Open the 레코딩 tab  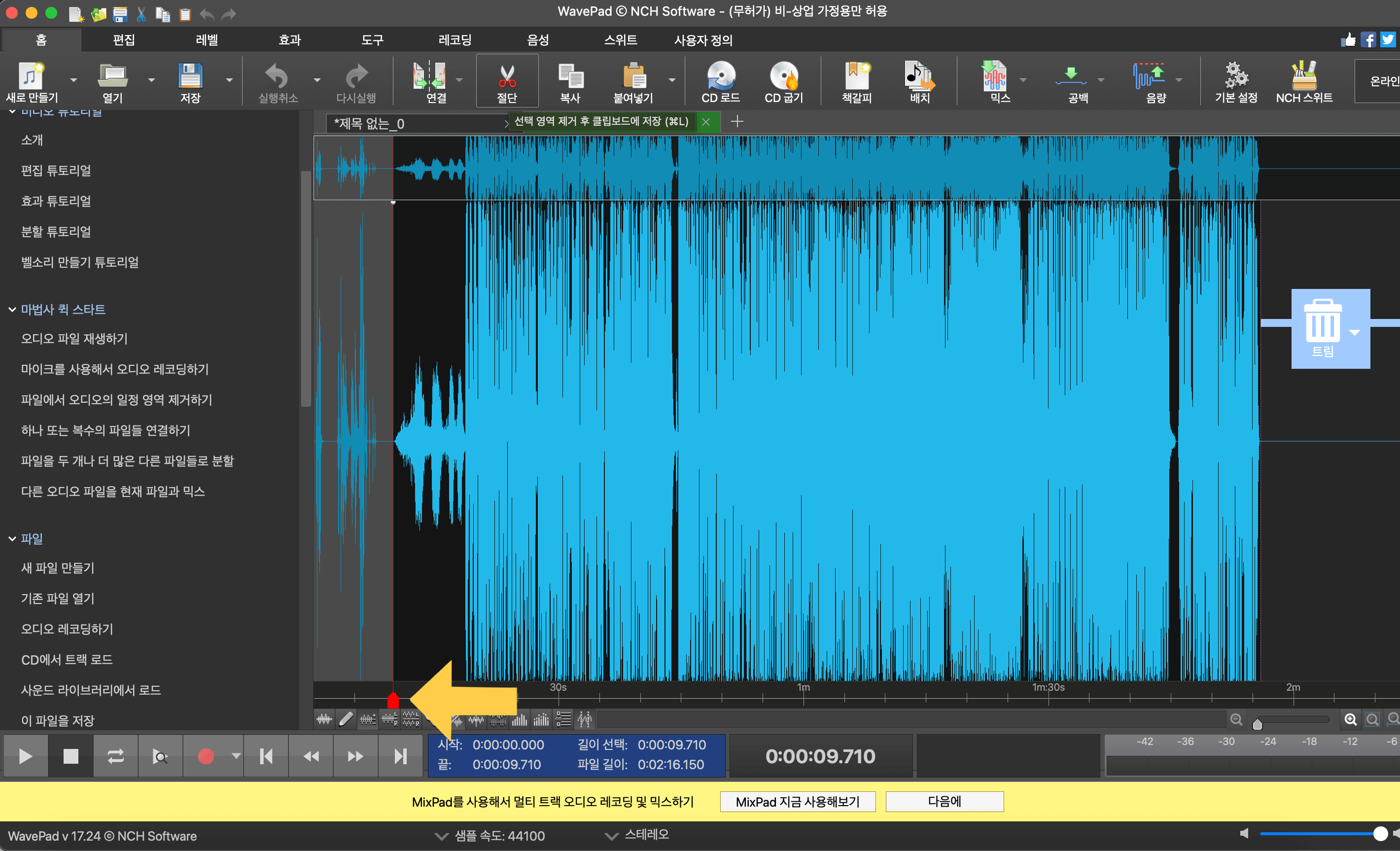tap(455, 40)
